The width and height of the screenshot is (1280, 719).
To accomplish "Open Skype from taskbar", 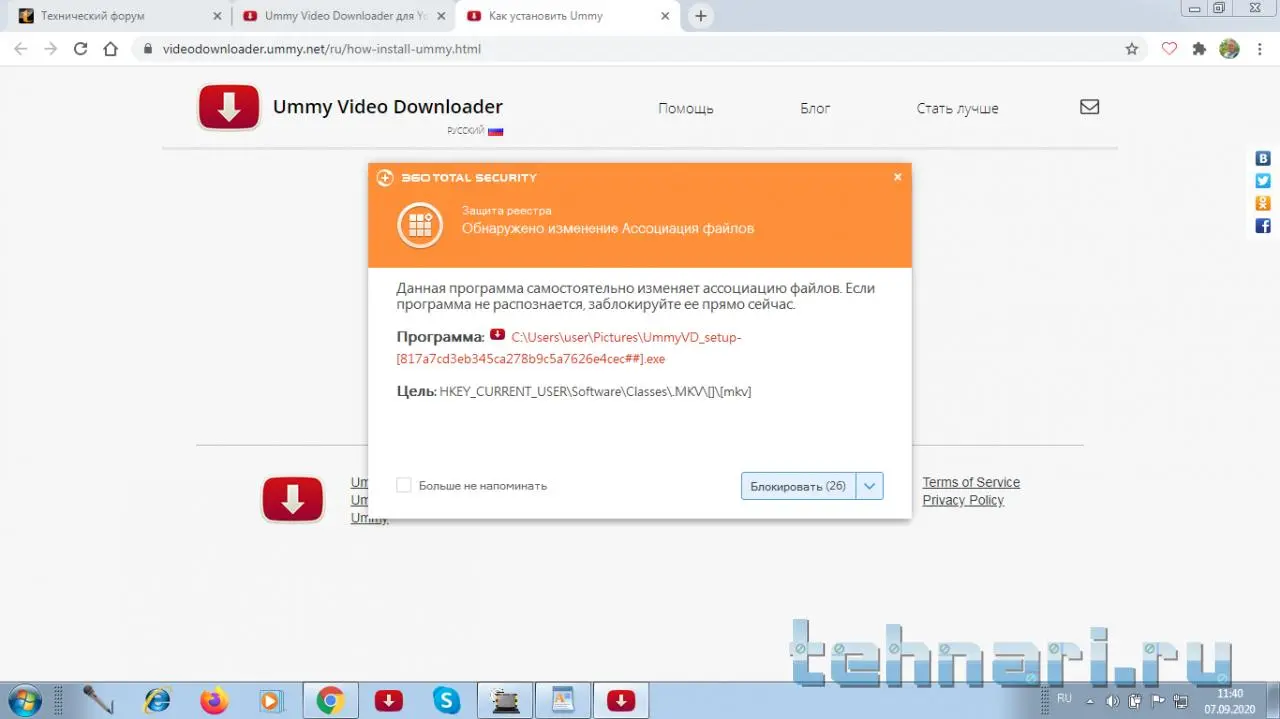I will tap(446, 700).
